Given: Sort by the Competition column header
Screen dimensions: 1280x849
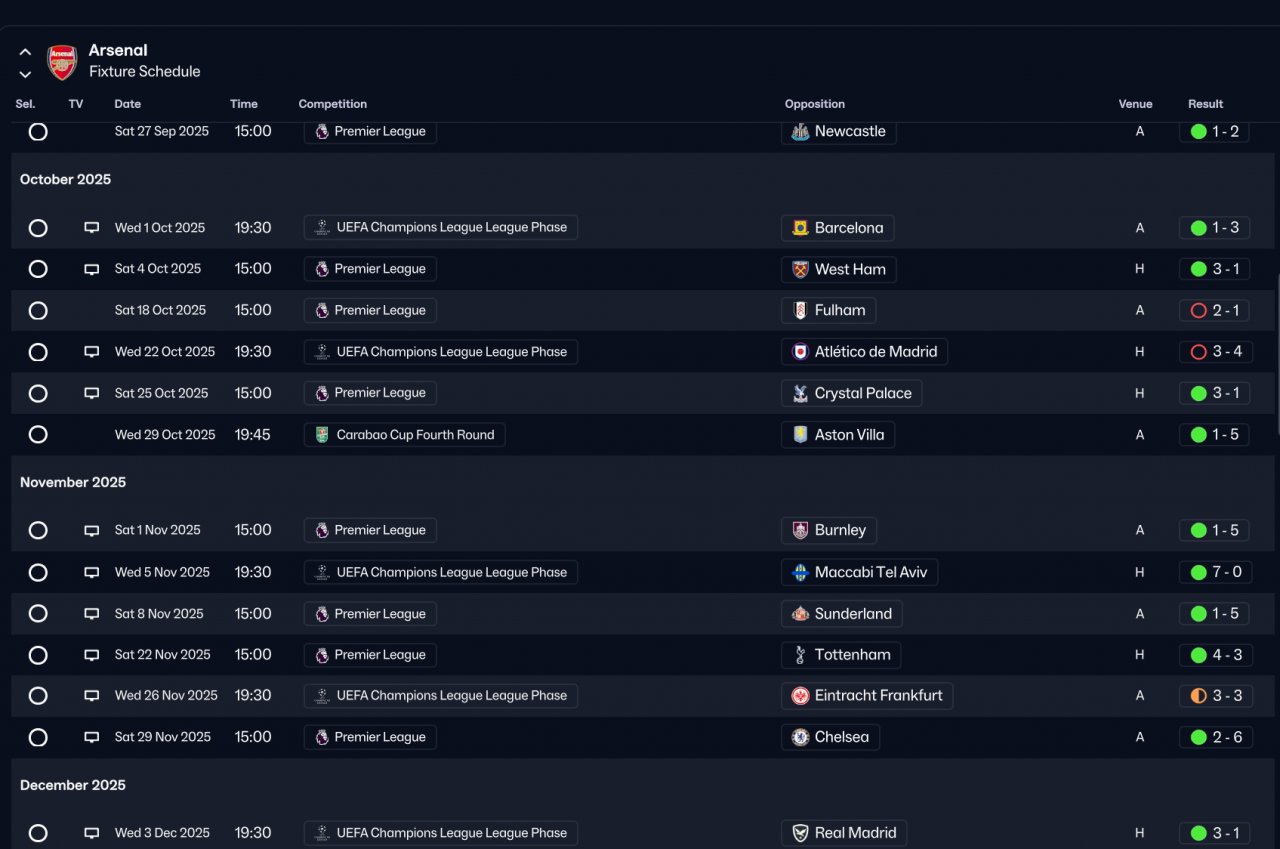Looking at the screenshot, I should tap(333, 104).
